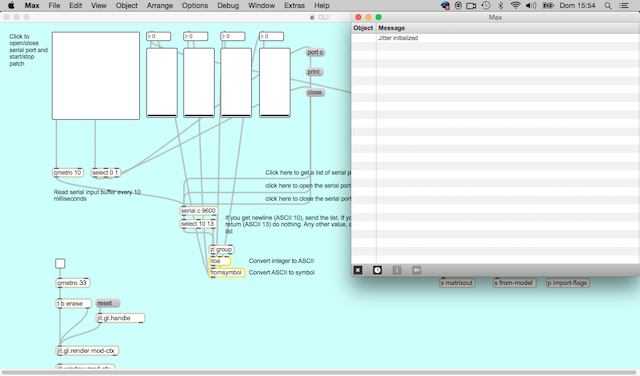Click the grayed back-arrow icon in Max window
Image resolution: width=640 pixels, height=376 pixels.
416,270
